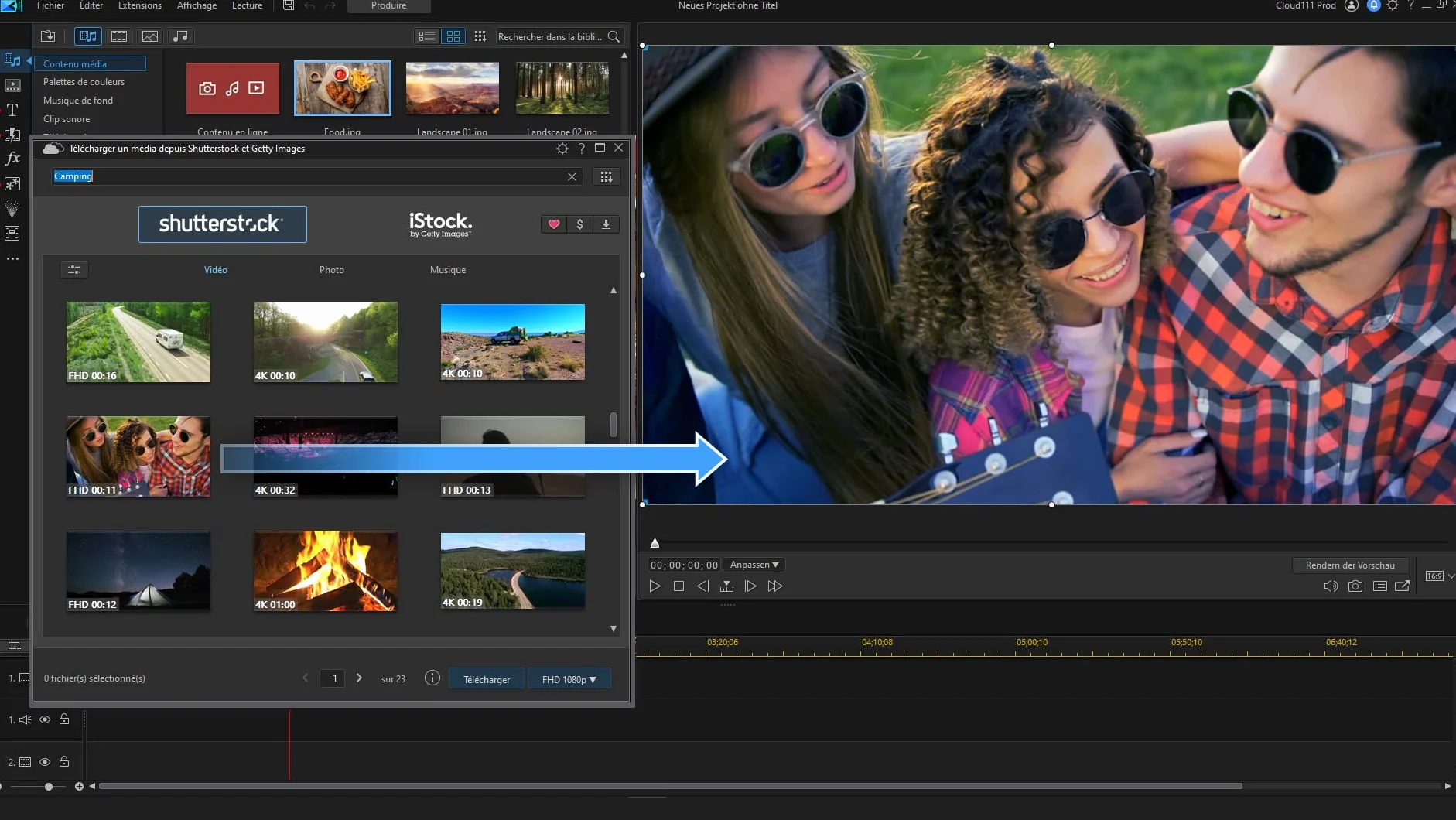Toggle visibility of video track 2
This screenshot has height=820, width=1456.
click(45, 762)
